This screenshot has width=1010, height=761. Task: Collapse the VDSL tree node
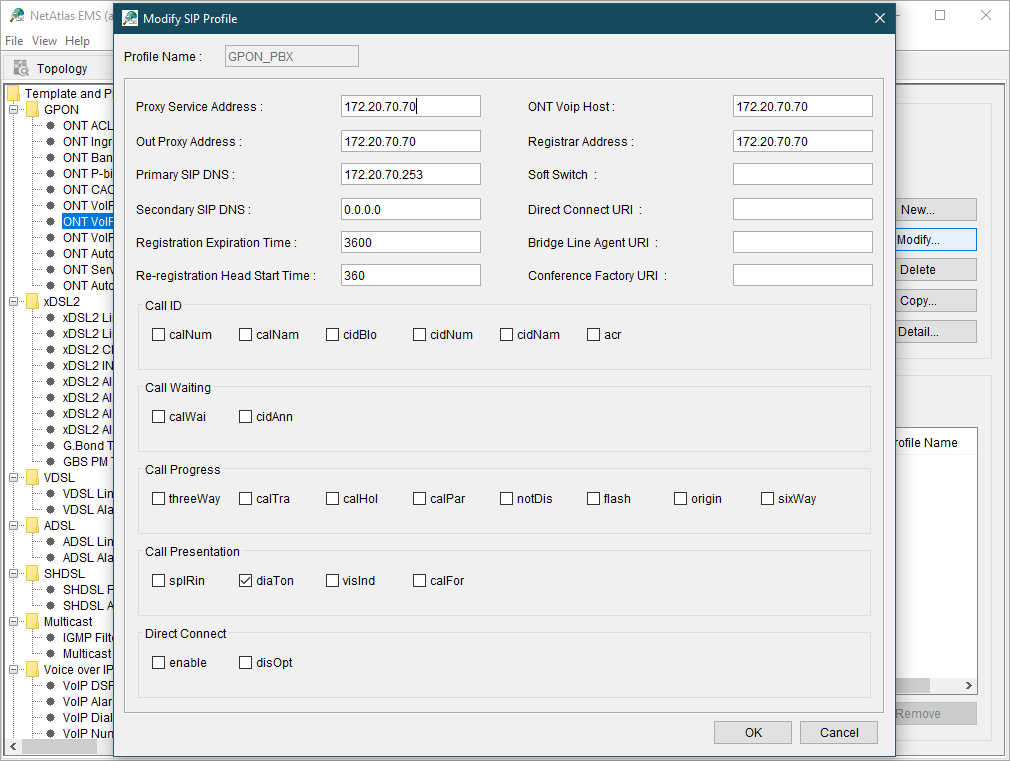coord(15,478)
